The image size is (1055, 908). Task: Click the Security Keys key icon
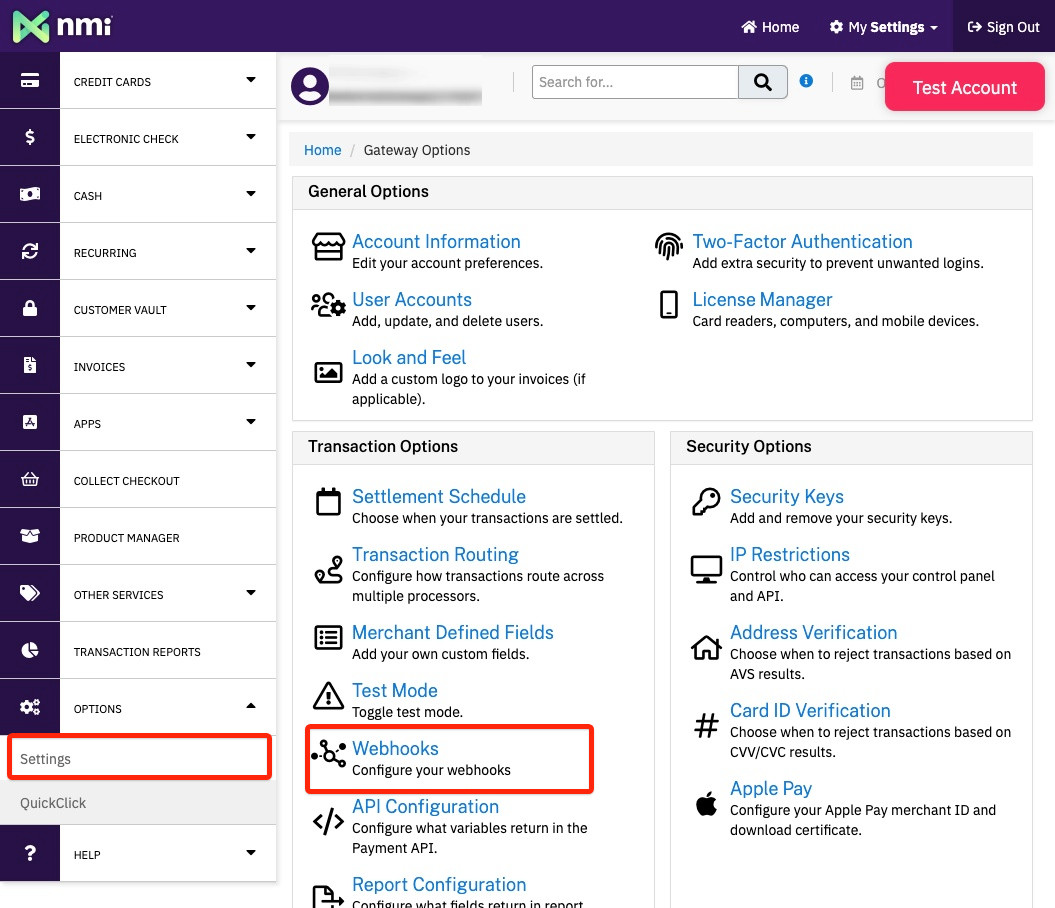[706, 502]
